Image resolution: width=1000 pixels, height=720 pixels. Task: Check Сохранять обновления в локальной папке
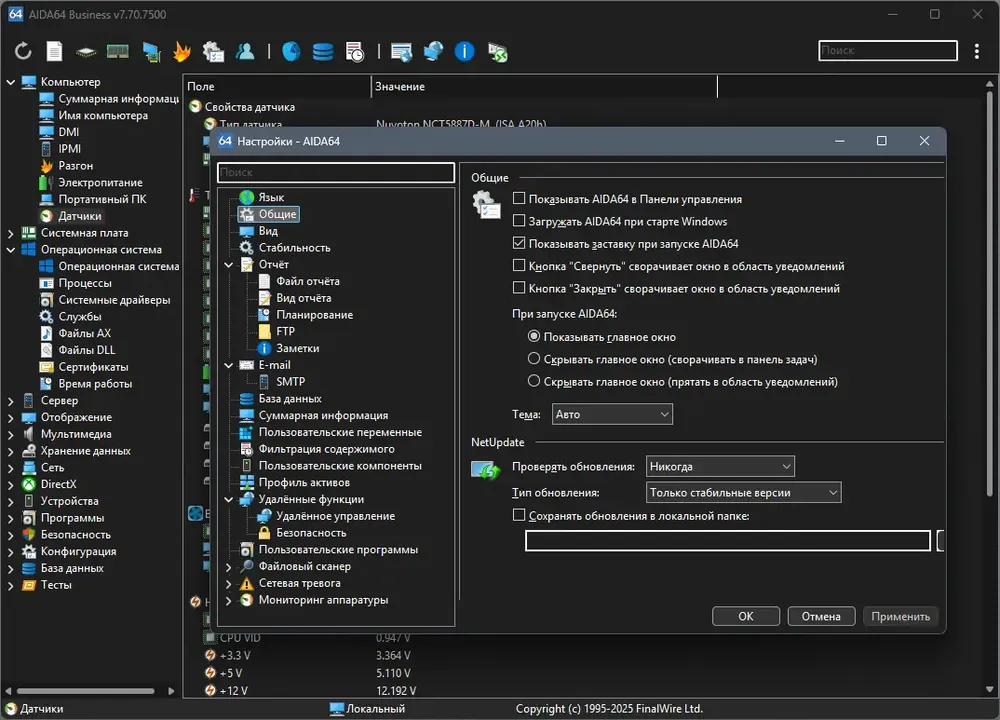[x=519, y=515]
